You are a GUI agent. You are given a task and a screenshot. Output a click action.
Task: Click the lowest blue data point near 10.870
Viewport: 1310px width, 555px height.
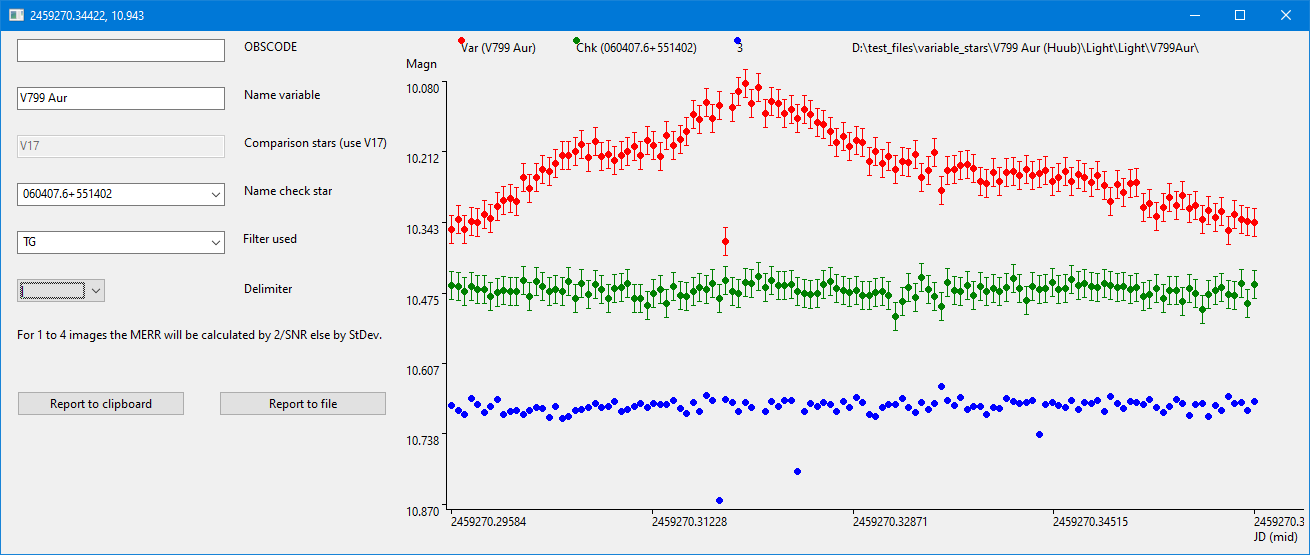719,500
